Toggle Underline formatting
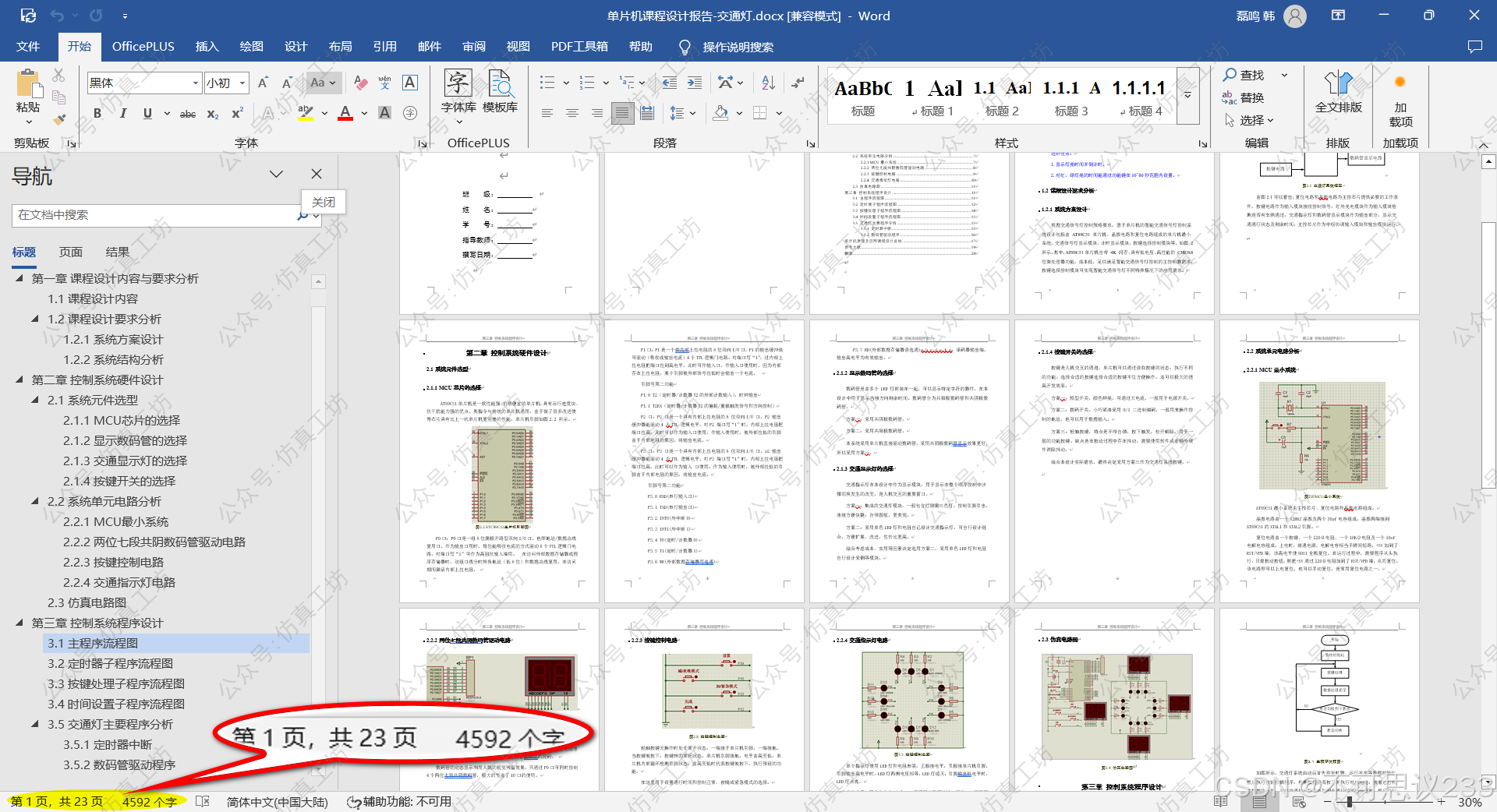 [147, 114]
